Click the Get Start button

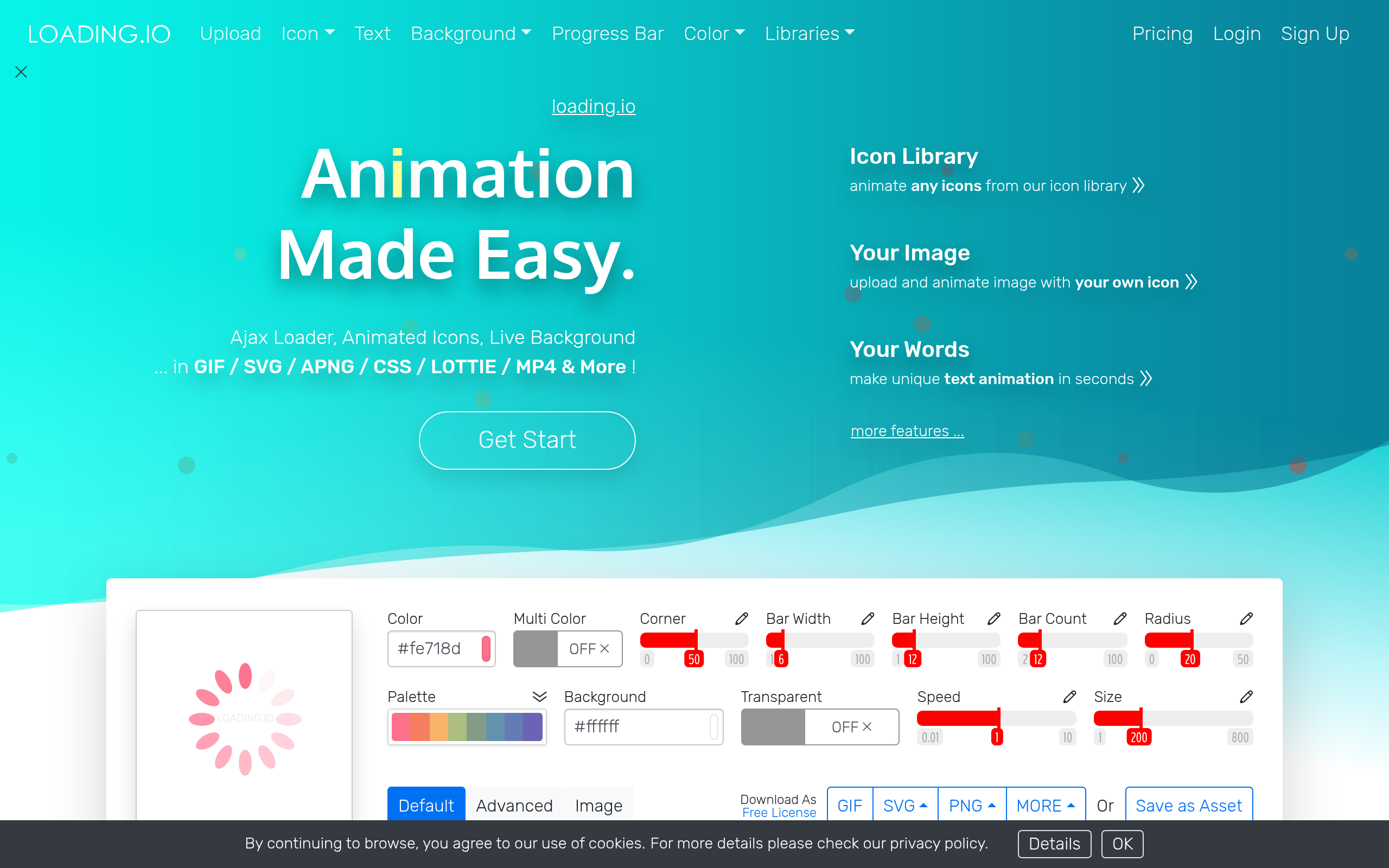527,440
